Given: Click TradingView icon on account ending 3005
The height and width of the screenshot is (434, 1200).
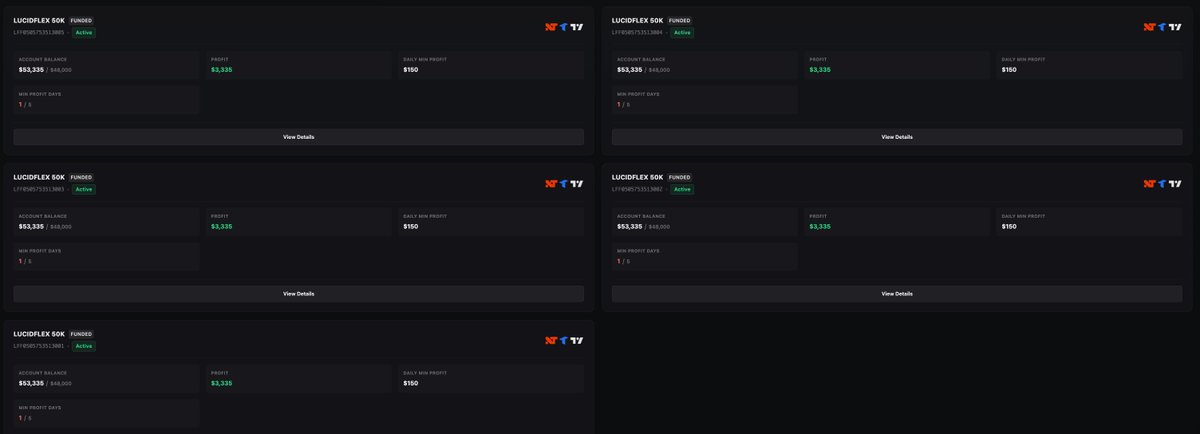Looking at the screenshot, I should coord(577,27).
